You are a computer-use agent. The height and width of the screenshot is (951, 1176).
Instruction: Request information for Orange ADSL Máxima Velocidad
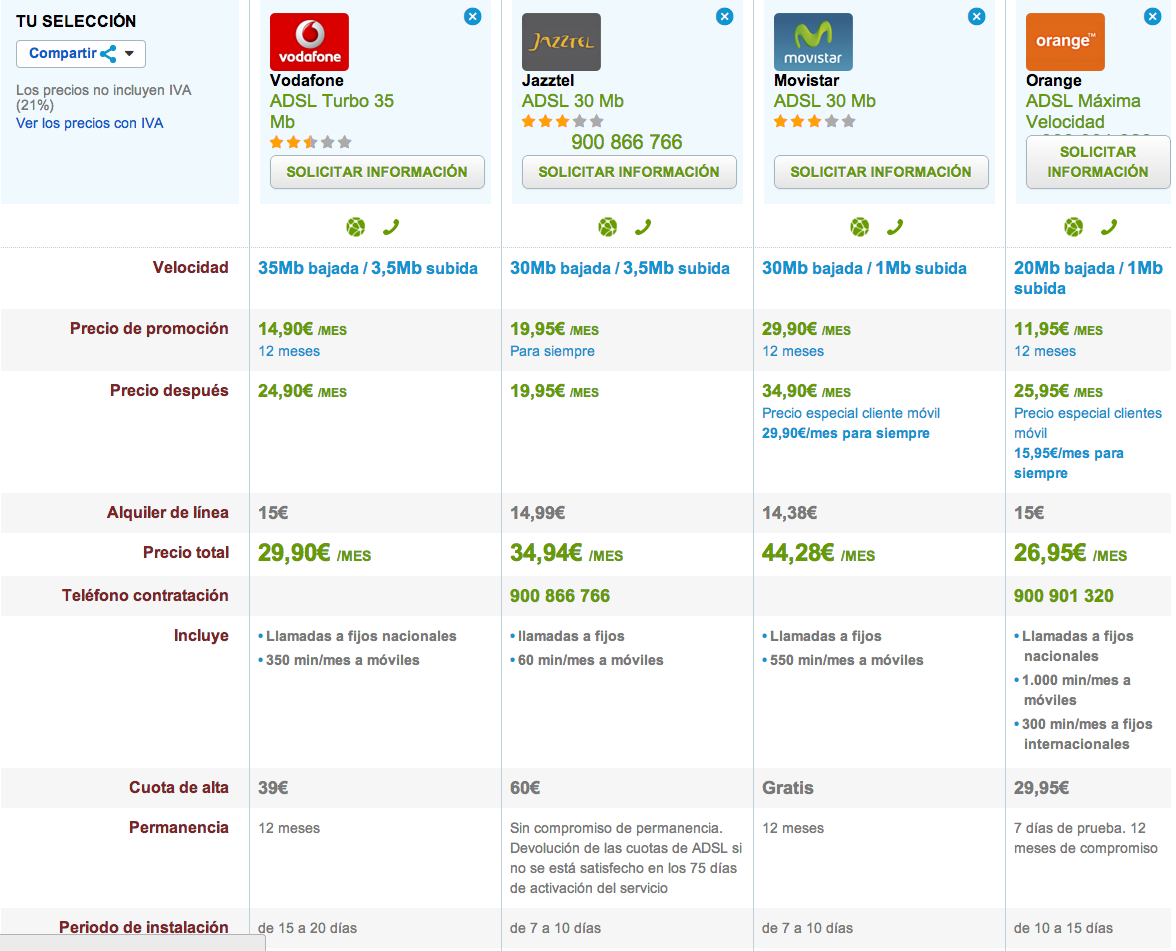point(1098,162)
